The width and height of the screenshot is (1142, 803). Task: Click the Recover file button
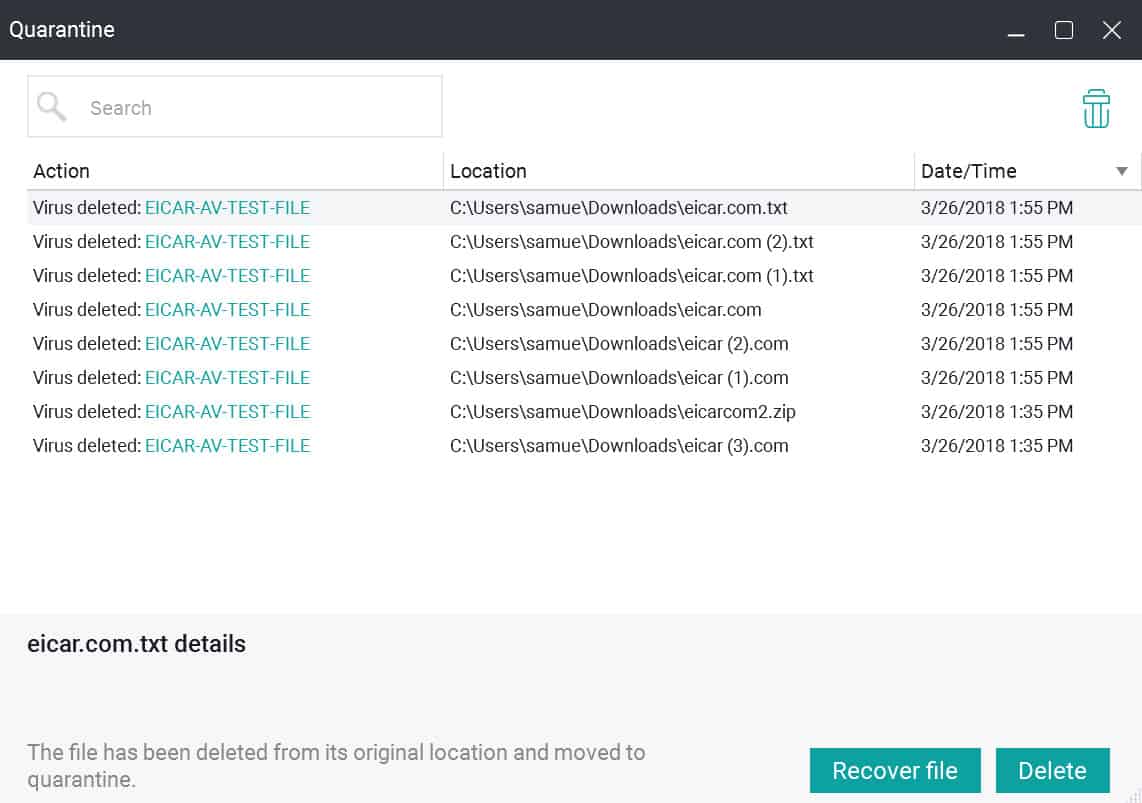[x=895, y=770]
